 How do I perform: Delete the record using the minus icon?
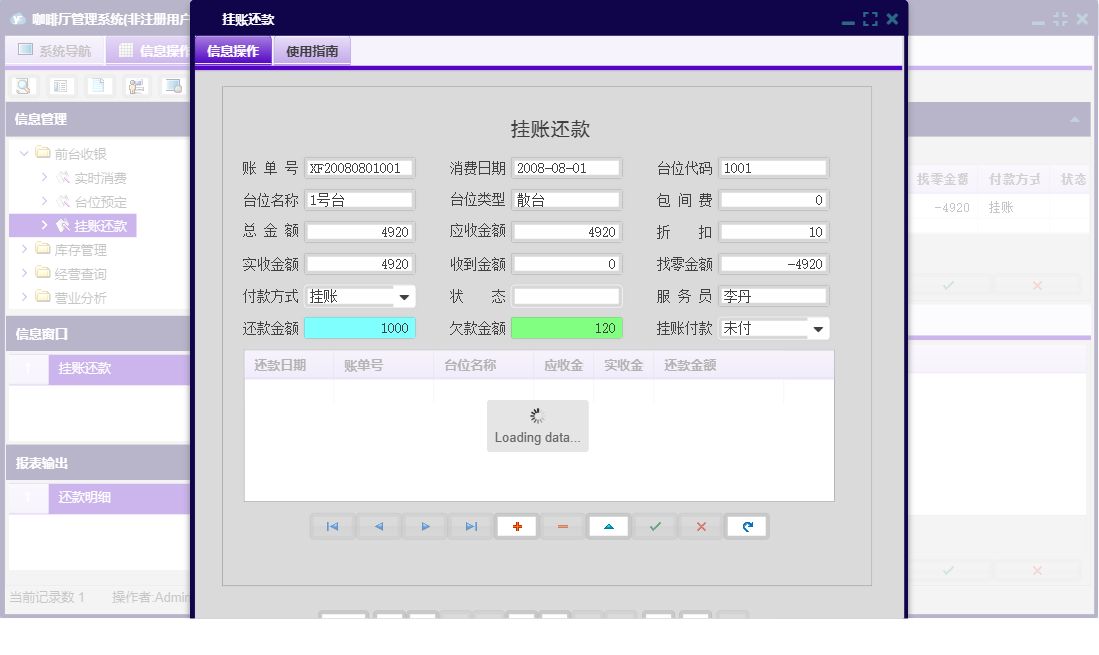tap(562, 526)
